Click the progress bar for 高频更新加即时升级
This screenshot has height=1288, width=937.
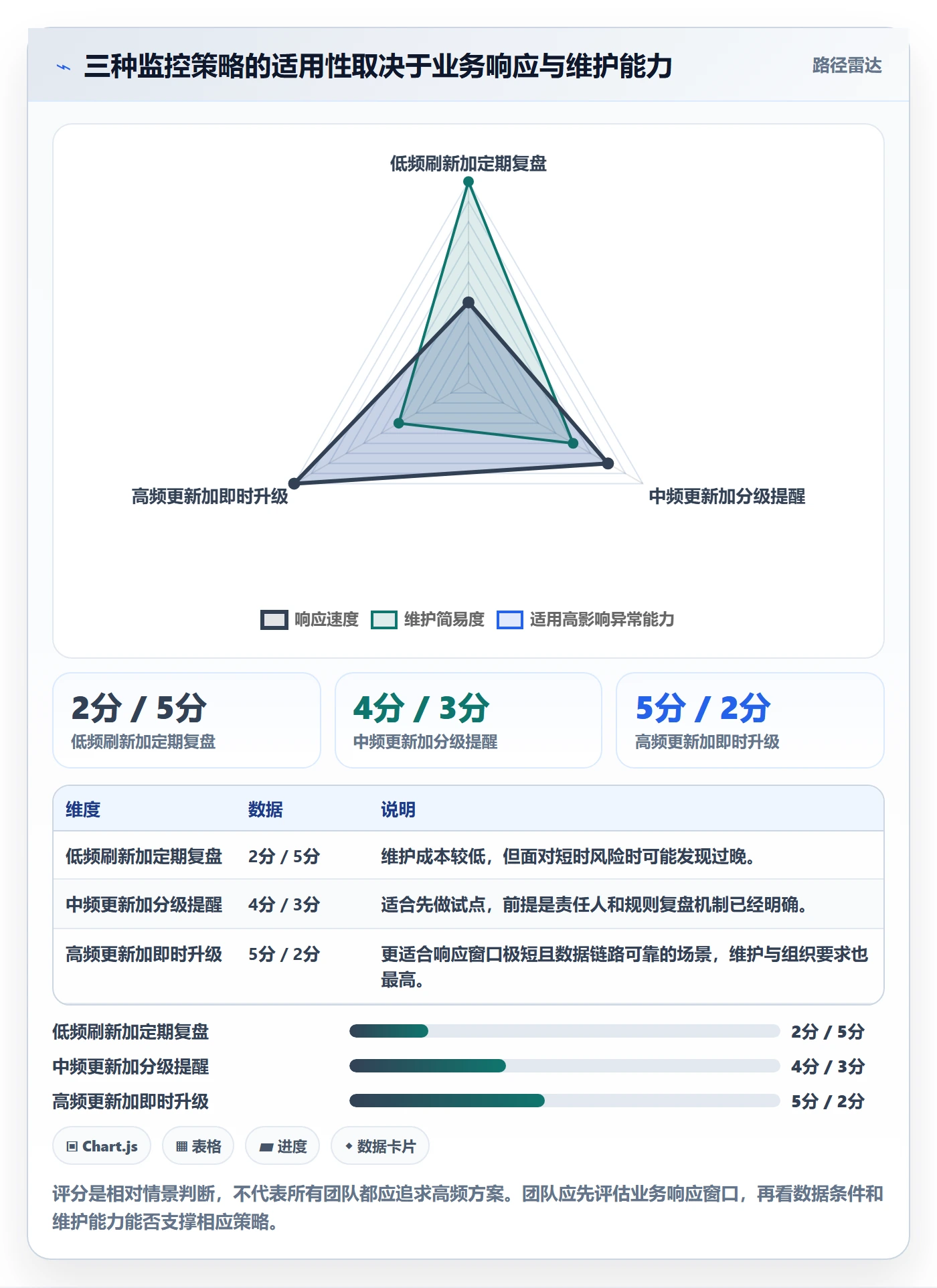(565, 1101)
